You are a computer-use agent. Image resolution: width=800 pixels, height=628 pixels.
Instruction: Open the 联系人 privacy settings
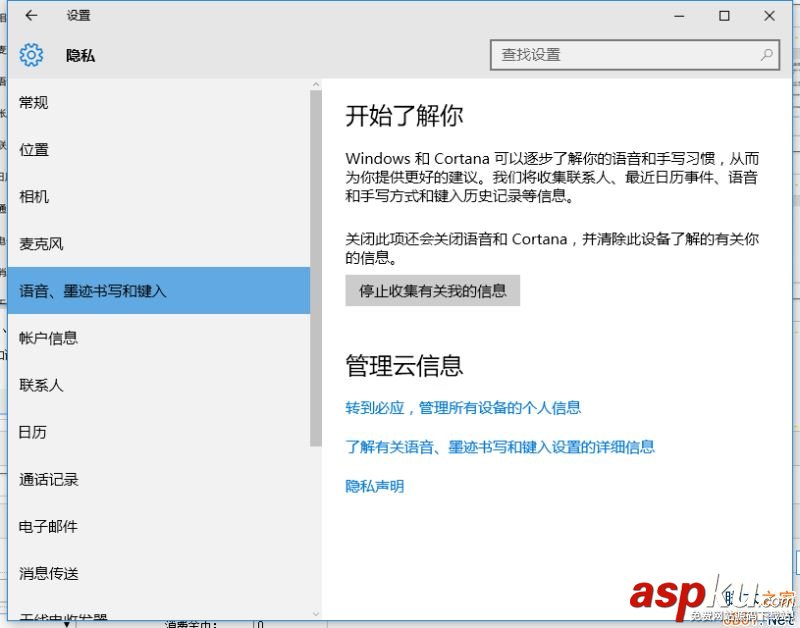pyautogui.click(x=39, y=384)
